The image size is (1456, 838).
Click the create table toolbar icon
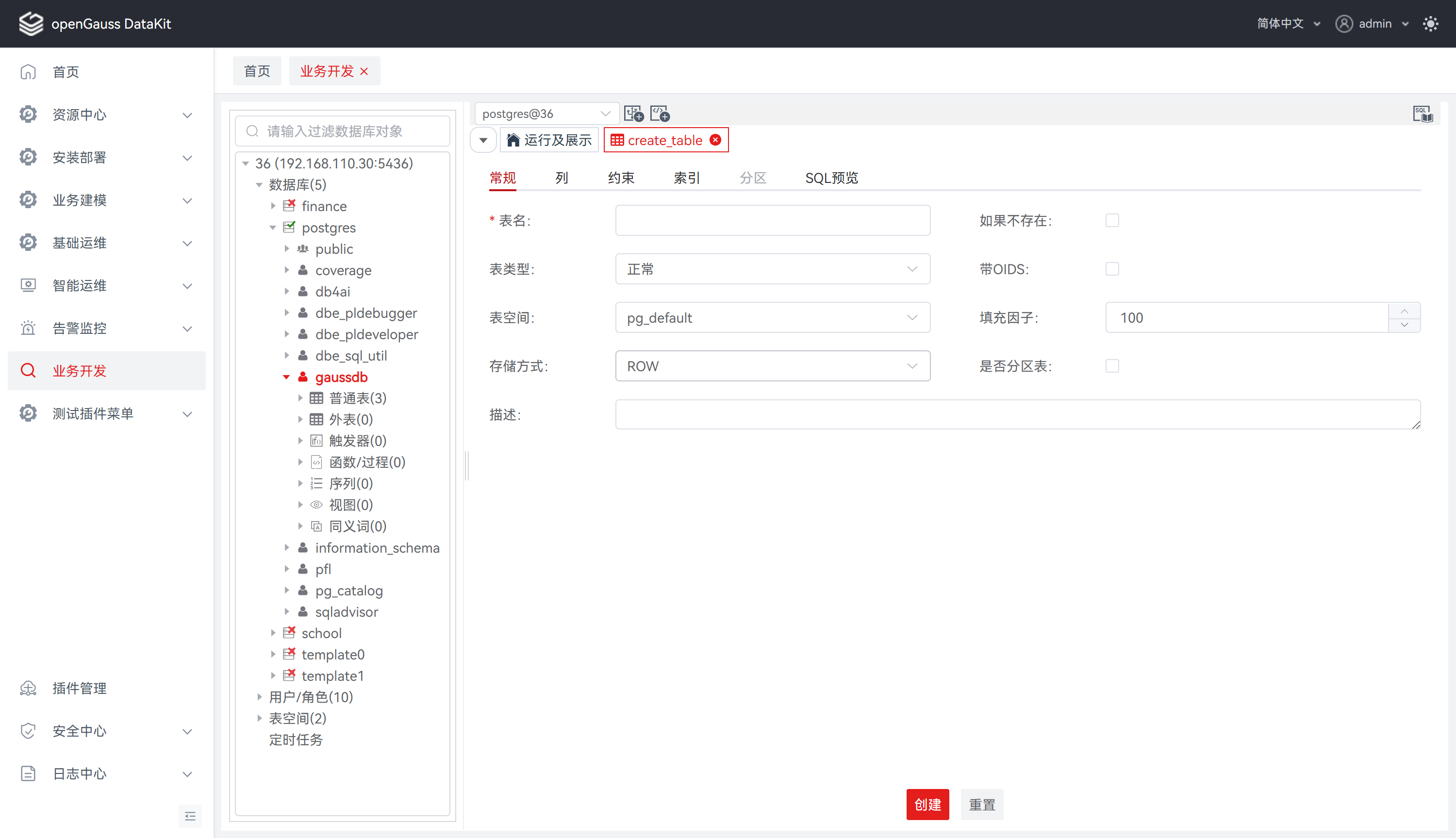(x=634, y=114)
